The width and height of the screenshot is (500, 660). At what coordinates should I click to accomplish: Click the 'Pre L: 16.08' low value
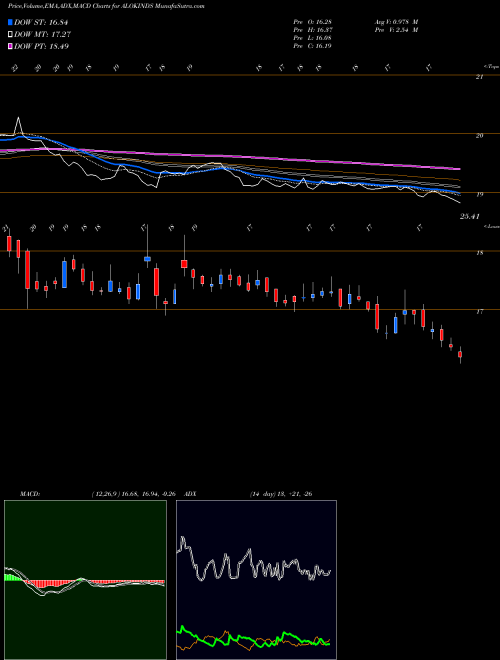coord(312,38)
